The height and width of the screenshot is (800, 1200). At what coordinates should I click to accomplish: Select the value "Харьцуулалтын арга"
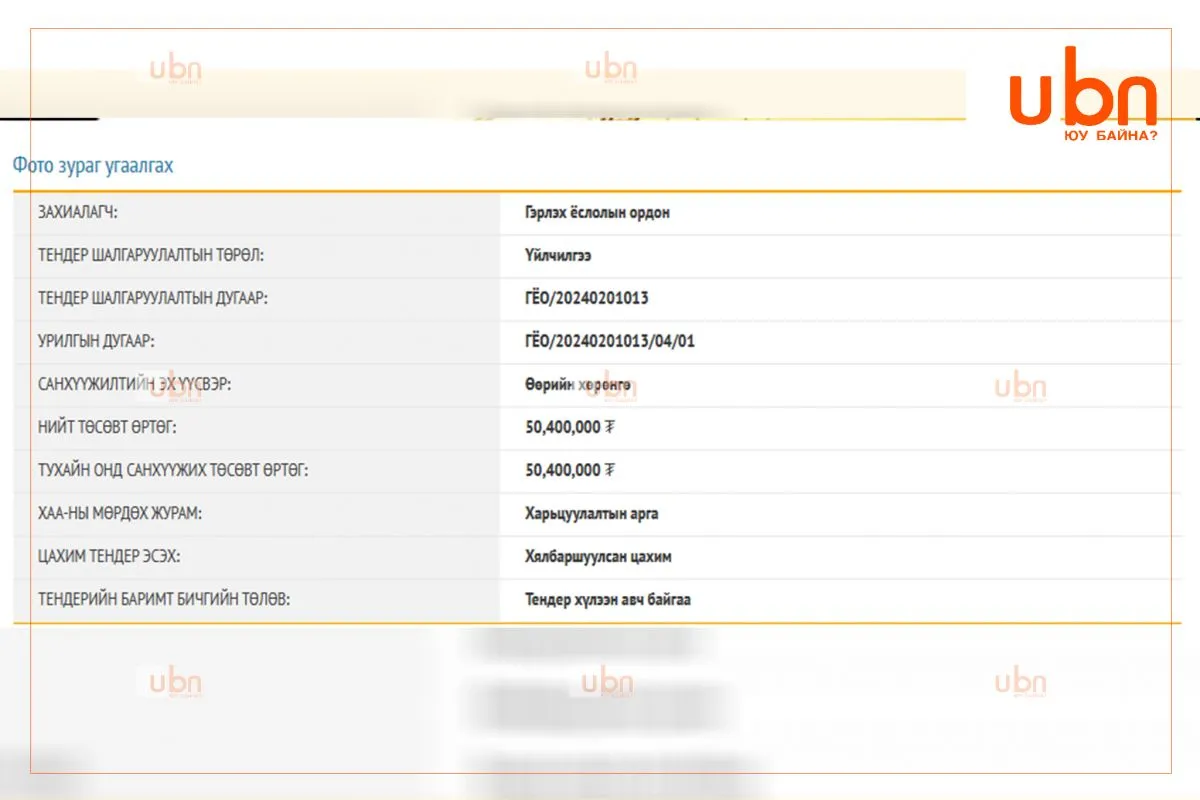592,514
